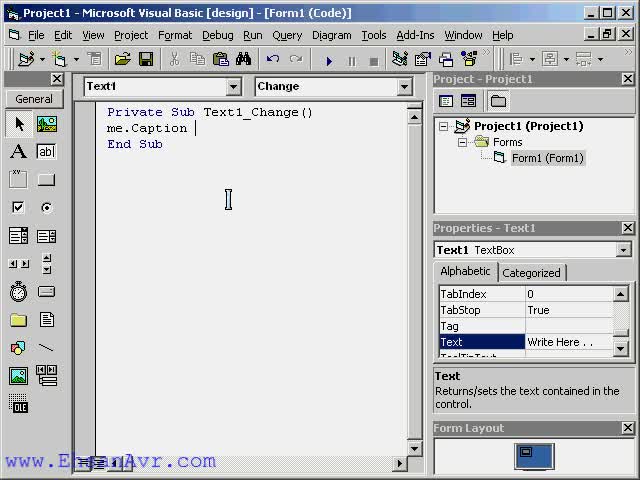Click the Break pause button
The image size is (640, 480).
click(x=351, y=61)
